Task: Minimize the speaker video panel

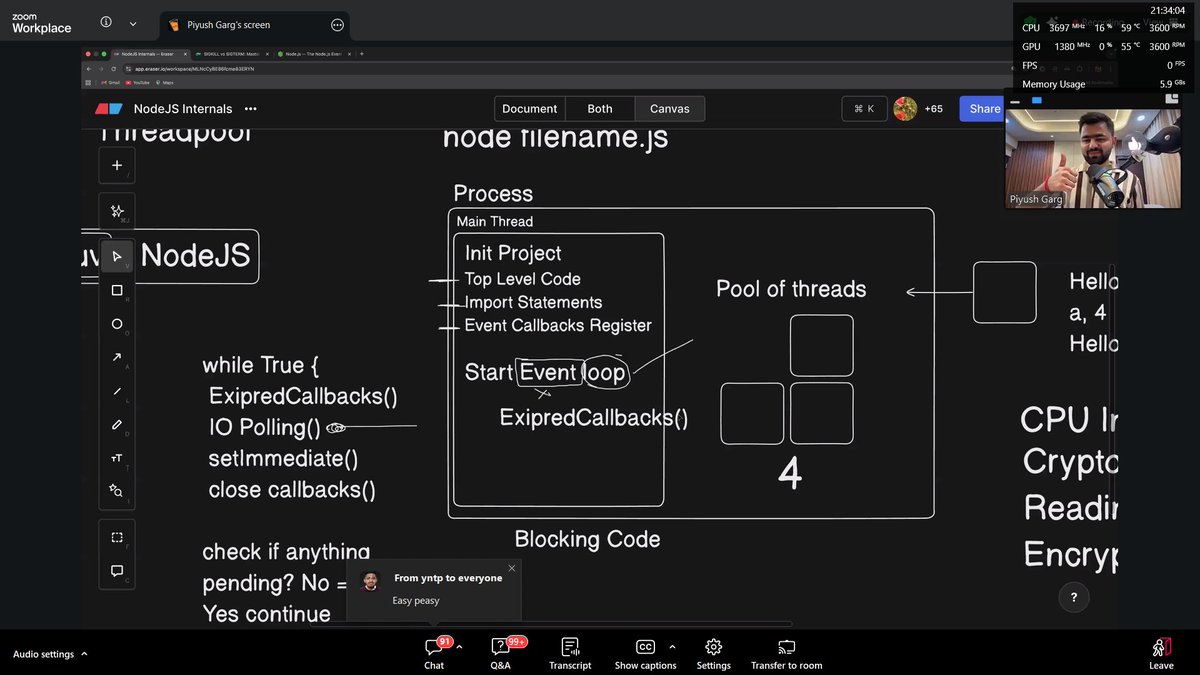Action: 1016,101
